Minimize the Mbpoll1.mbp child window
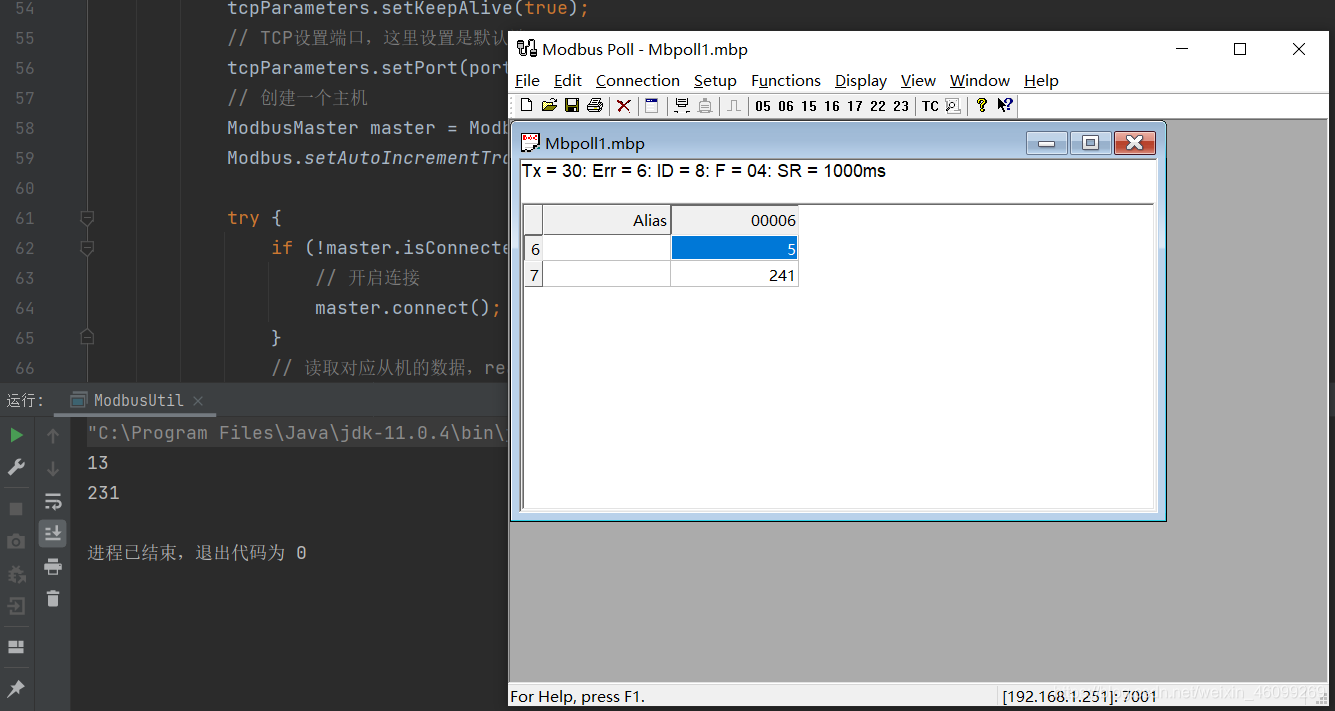The width and height of the screenshot is (1335, 711). [x=1047, y=143]
